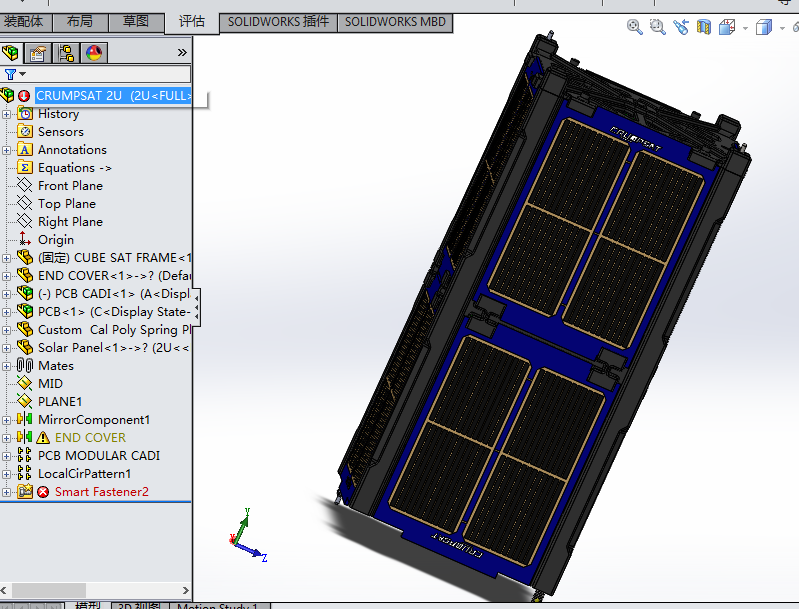Expand the CUBE SAT FRAME component
Screen dimensions: 799x609
6,258
